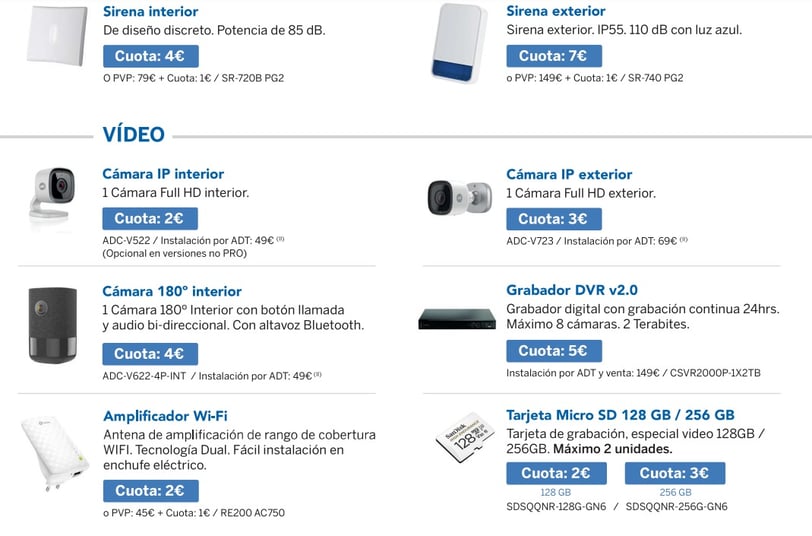Screen dimensions: 812x536
Task: Click the Sirena interior product image
Action: point(57,35)
